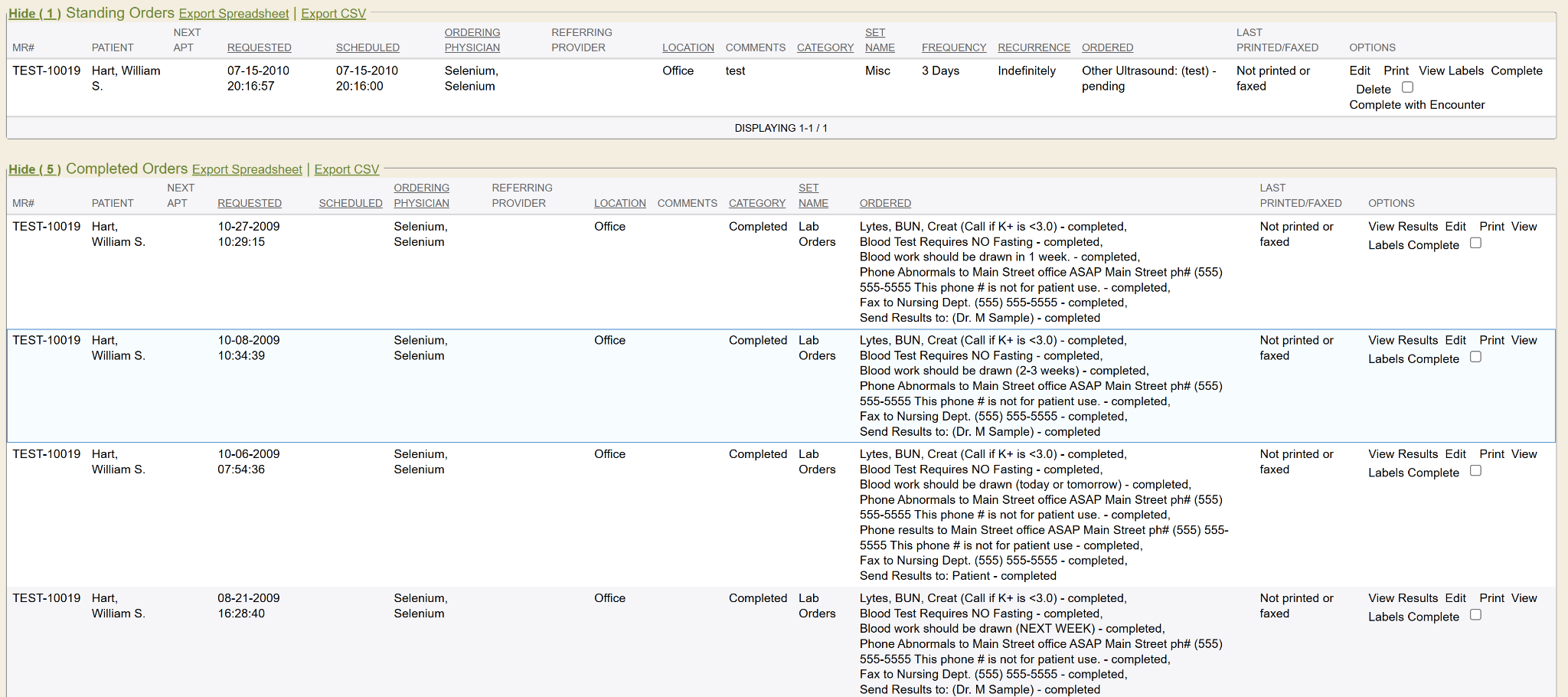Viewport: 1568px width, 697px height.
Task: Sort Standing Orders by Requested column
Action: tap(259, 47)
